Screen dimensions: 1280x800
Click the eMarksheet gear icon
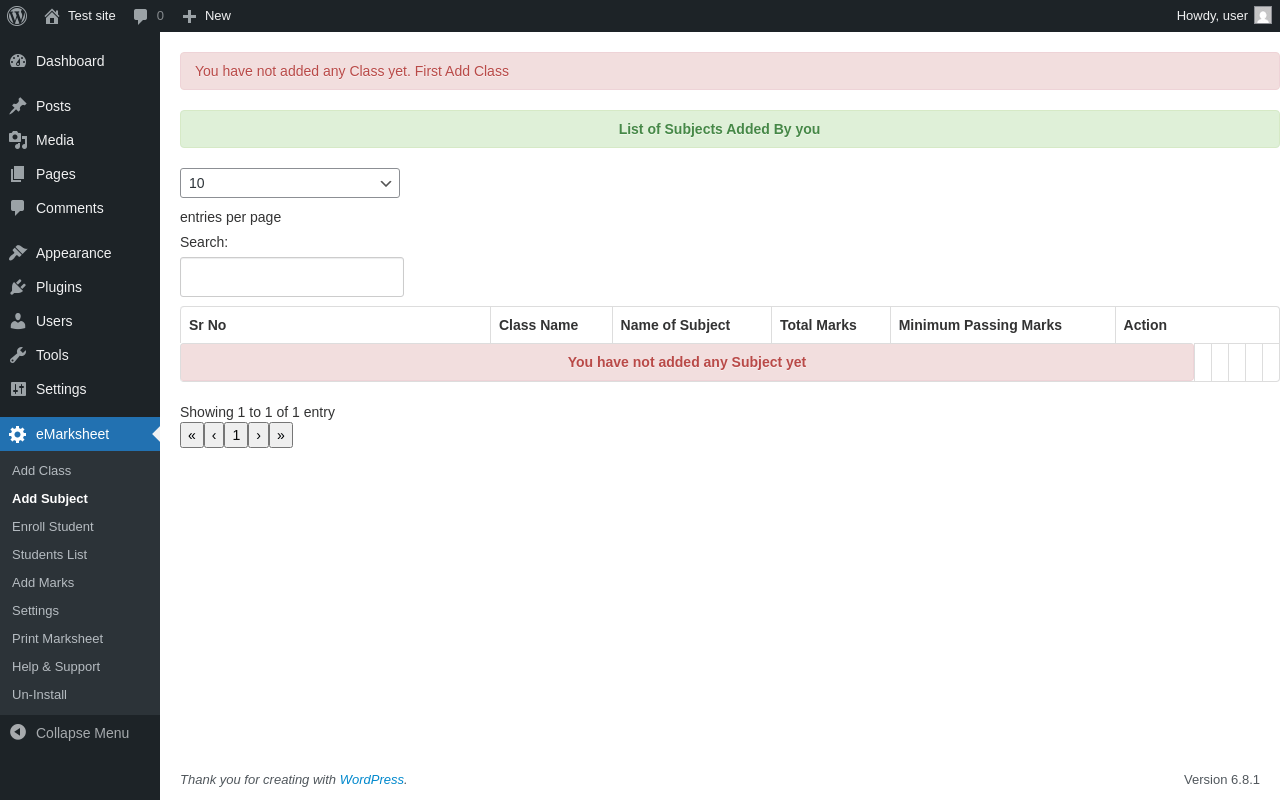[x=18, y=434]
